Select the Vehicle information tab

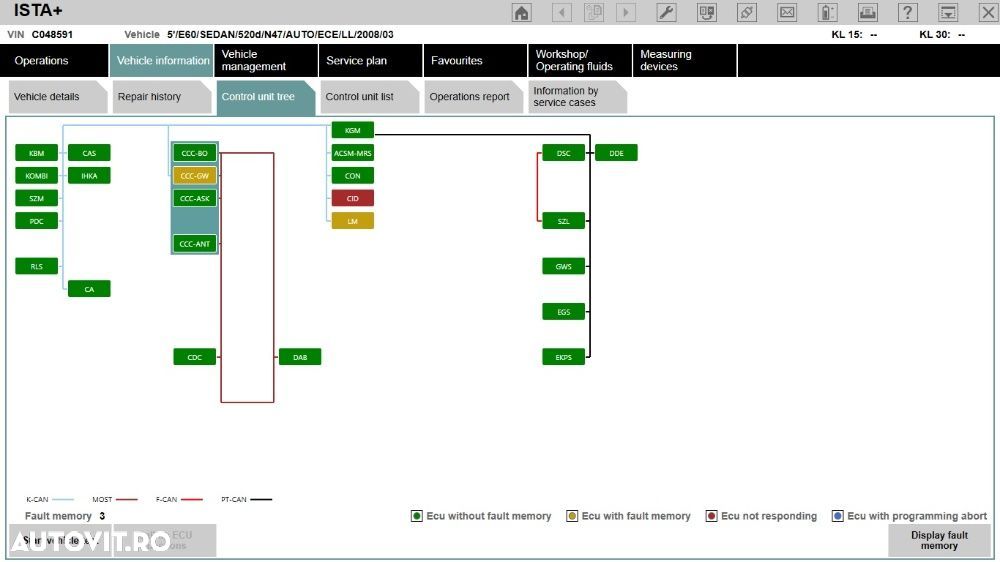pyautogui.click(x=161, y=61)
